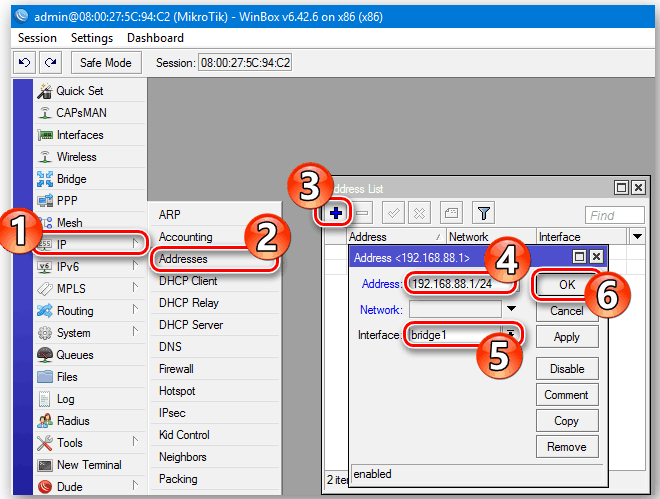
Task: Select DHCP Client in IP submenu
Action: point(215,281)
